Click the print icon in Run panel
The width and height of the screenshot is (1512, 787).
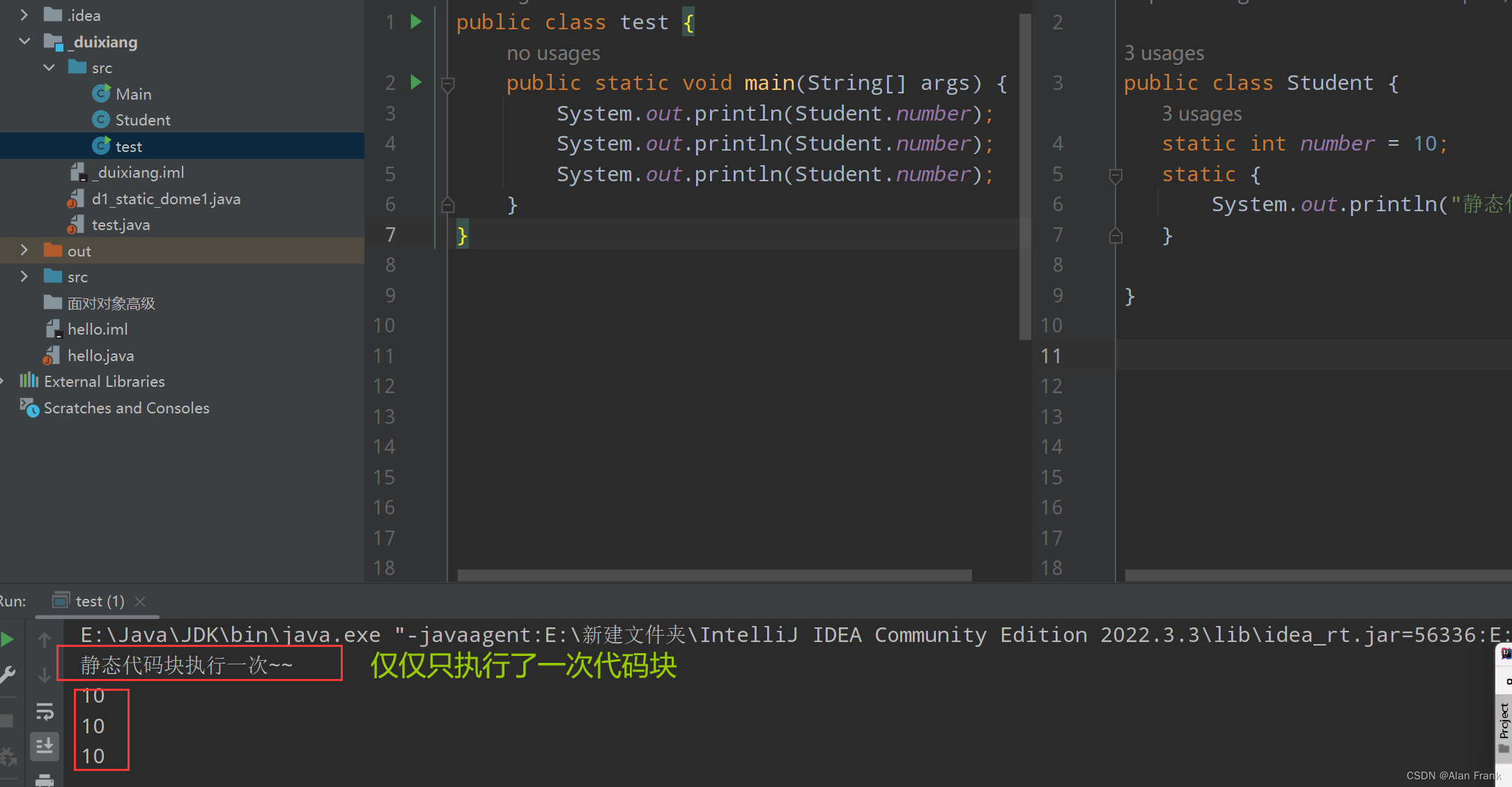45,780
